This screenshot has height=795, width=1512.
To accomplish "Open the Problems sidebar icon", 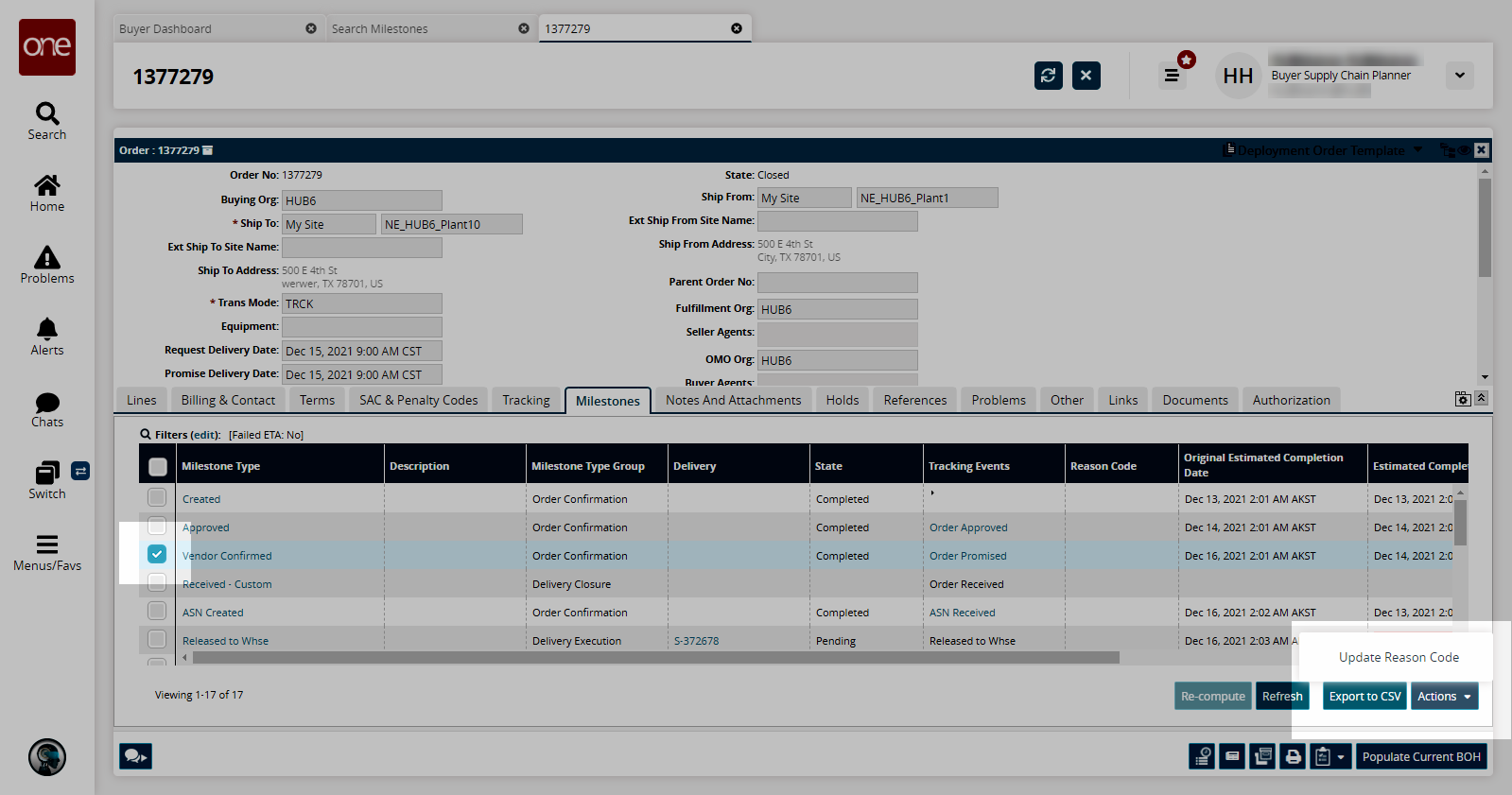I will tap(46, 265).
